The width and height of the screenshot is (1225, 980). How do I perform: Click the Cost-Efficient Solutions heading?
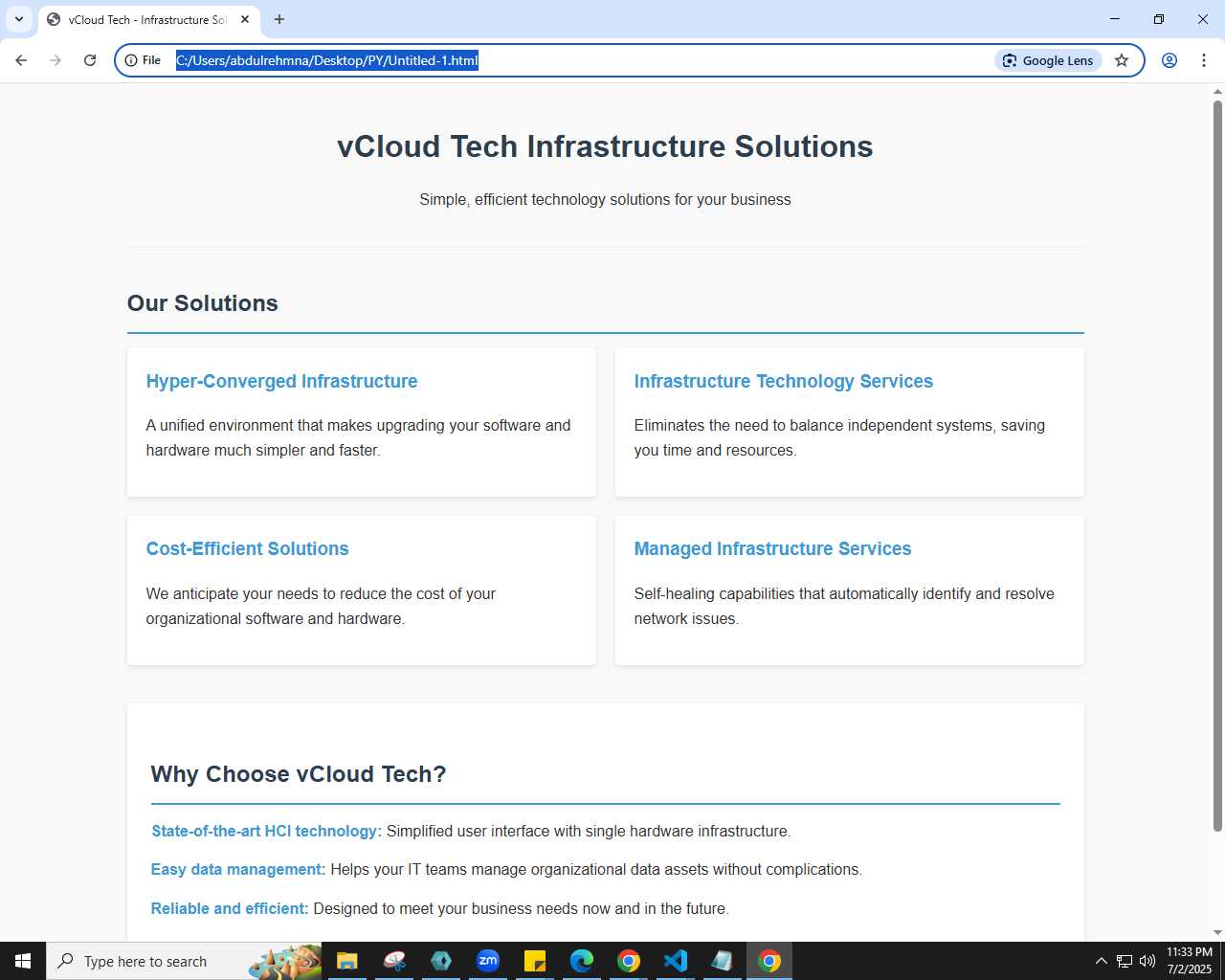[x=247, y=548]
